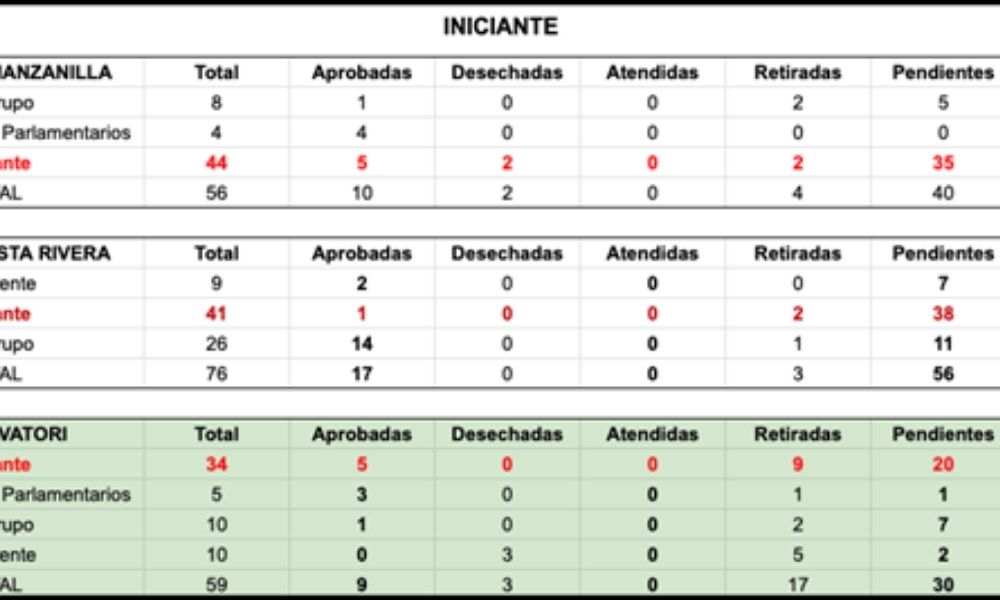Select the red 35 Pendientes cell
The image size is (1000, 600).
943,163
